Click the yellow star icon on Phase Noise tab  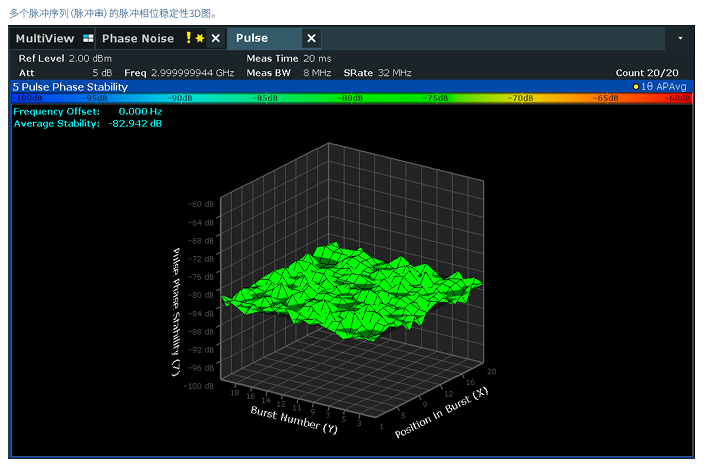click(199, 38)
